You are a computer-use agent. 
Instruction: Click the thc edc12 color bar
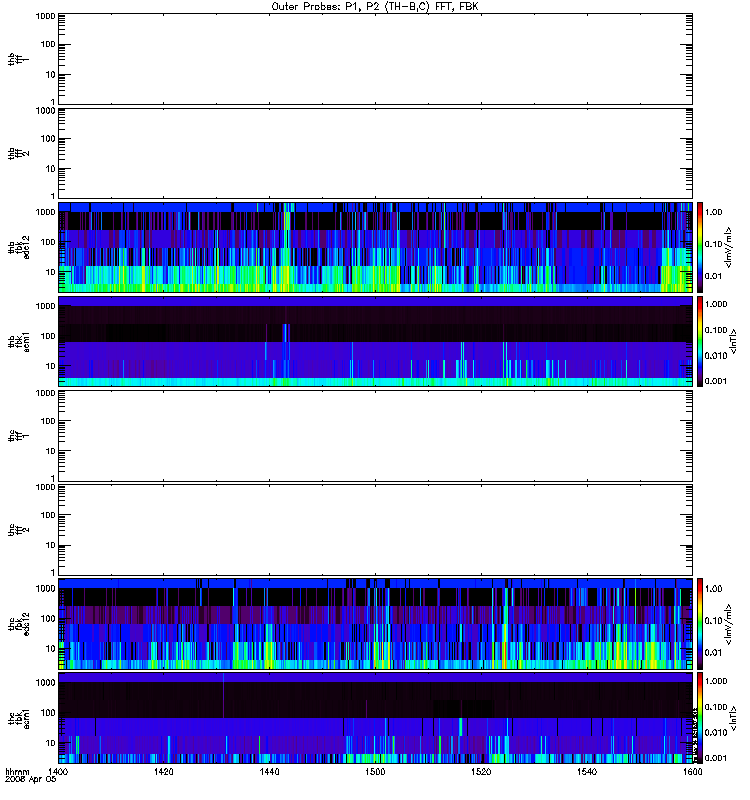(700, 624)
